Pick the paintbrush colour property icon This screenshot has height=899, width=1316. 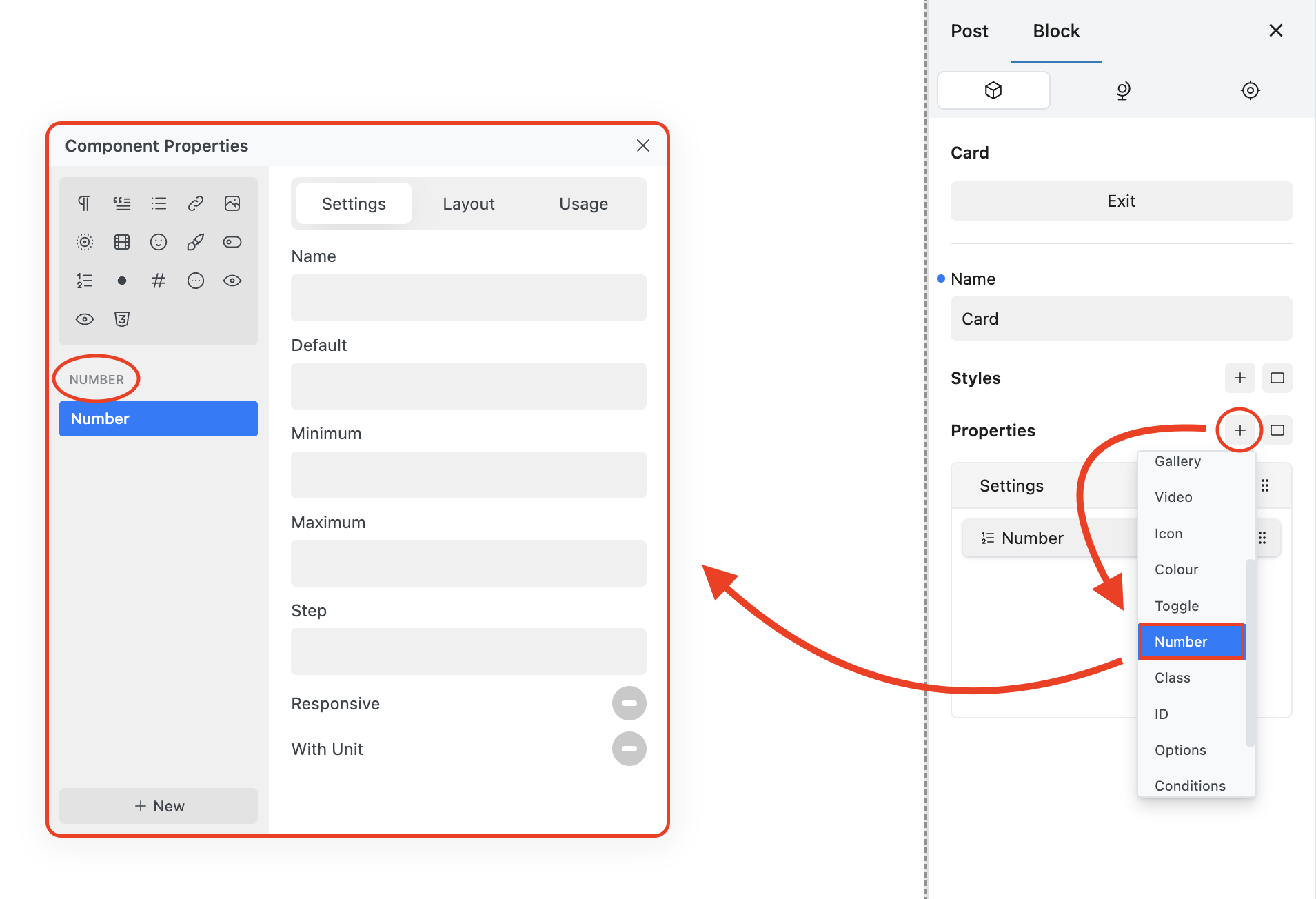pyautogui.click(x=196, y=242)
